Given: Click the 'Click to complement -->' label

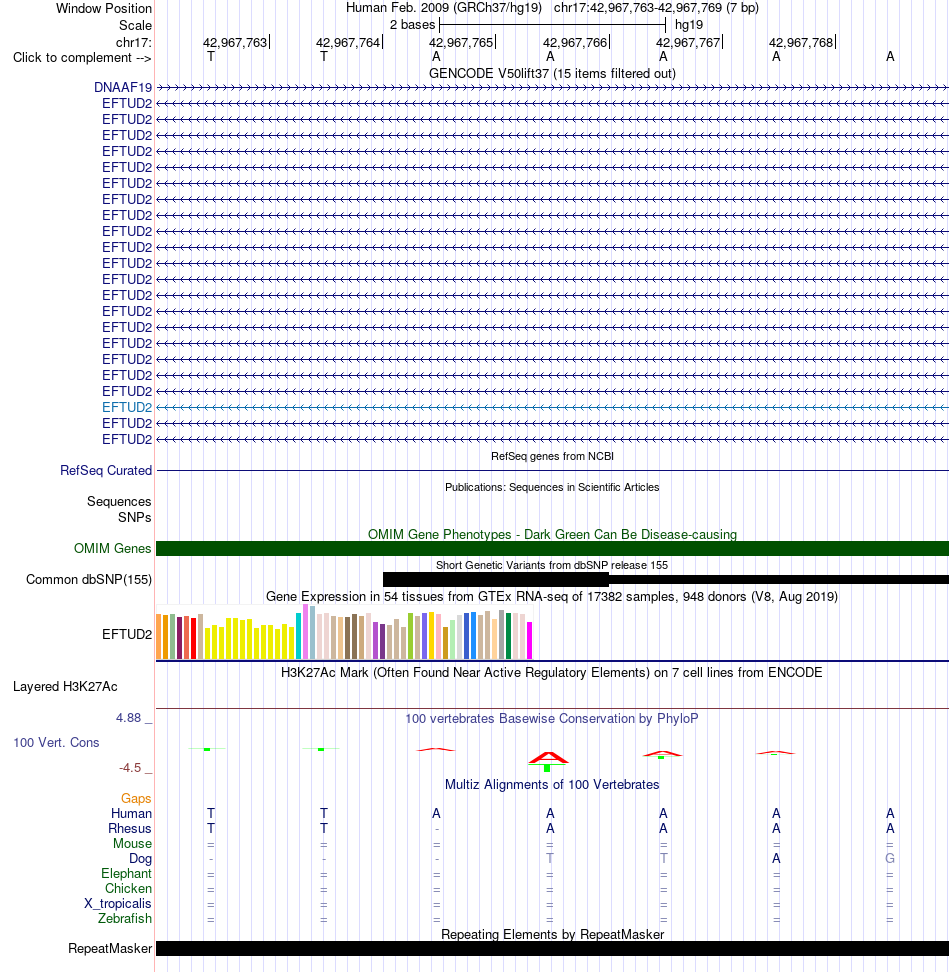Looking at the screenshot, I should click(82, 58).
